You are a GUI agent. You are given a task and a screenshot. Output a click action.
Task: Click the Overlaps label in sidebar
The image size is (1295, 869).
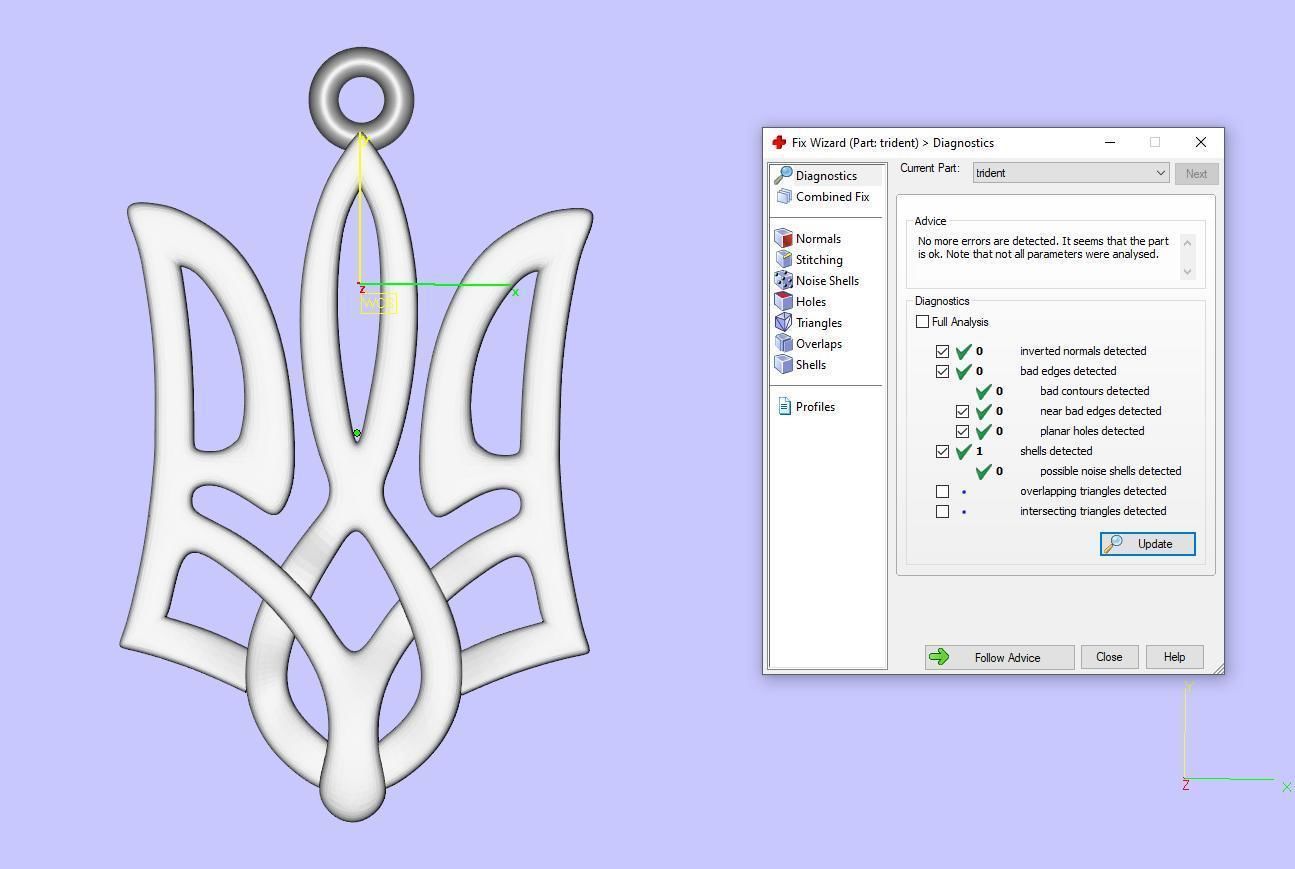[819, 344]
